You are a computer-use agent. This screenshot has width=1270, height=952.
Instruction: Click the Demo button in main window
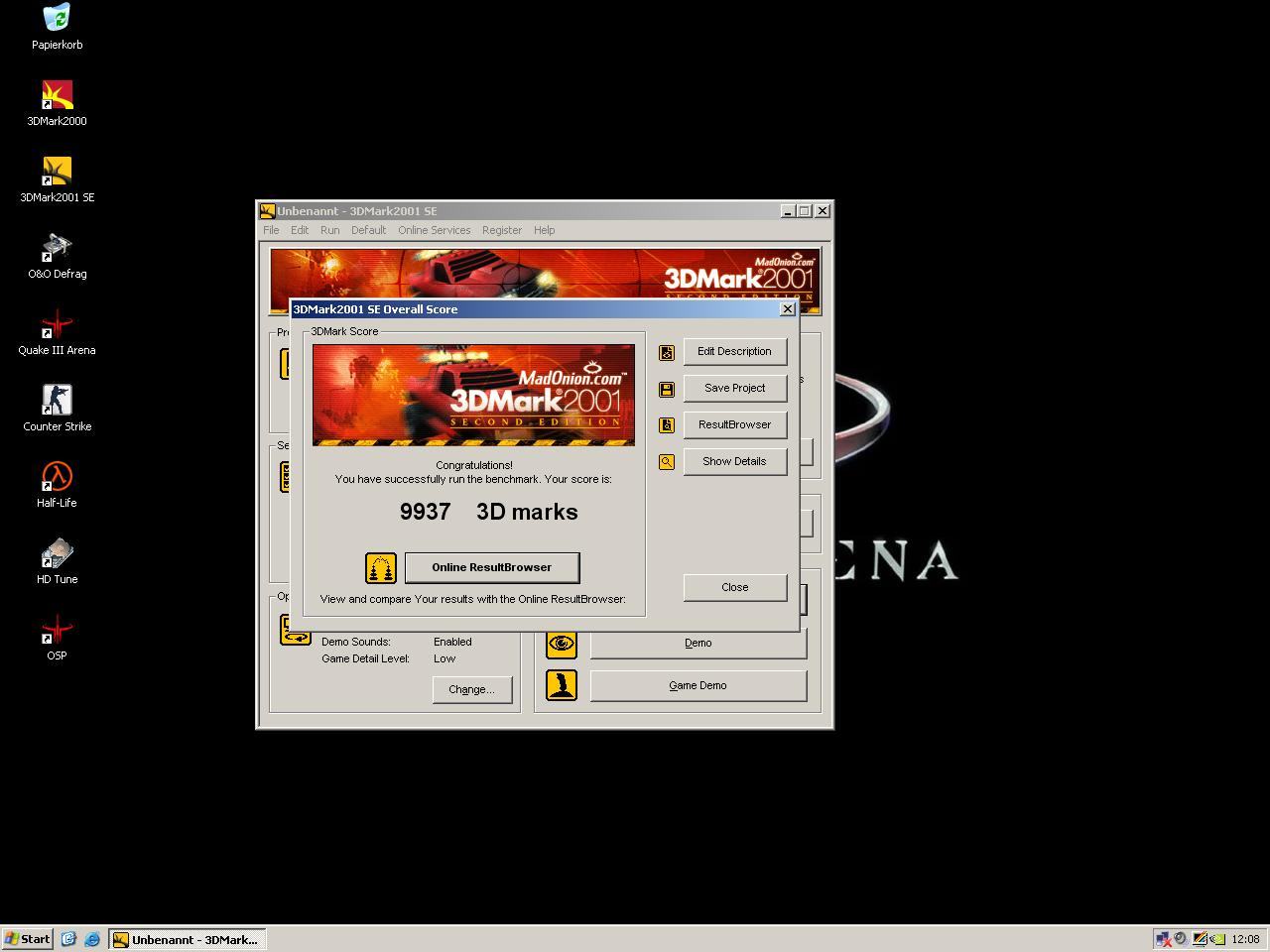click(698, 644)
